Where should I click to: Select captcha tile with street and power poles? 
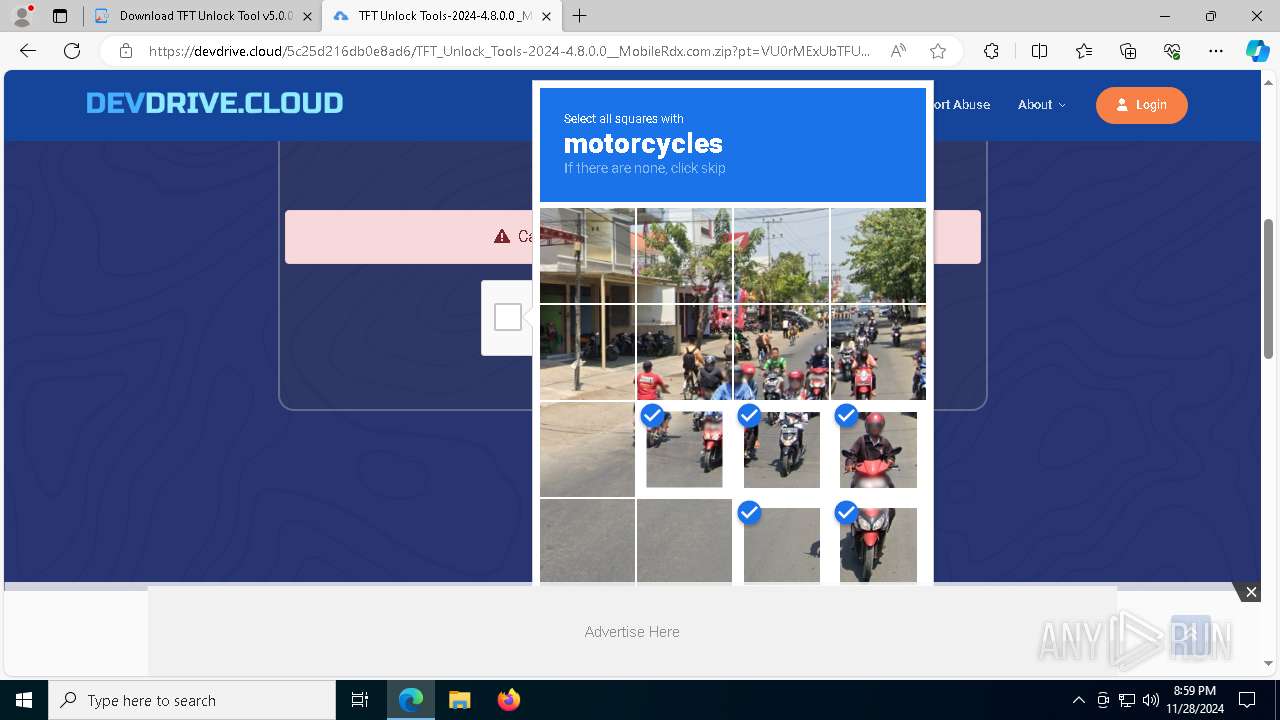tap(781, 255)
